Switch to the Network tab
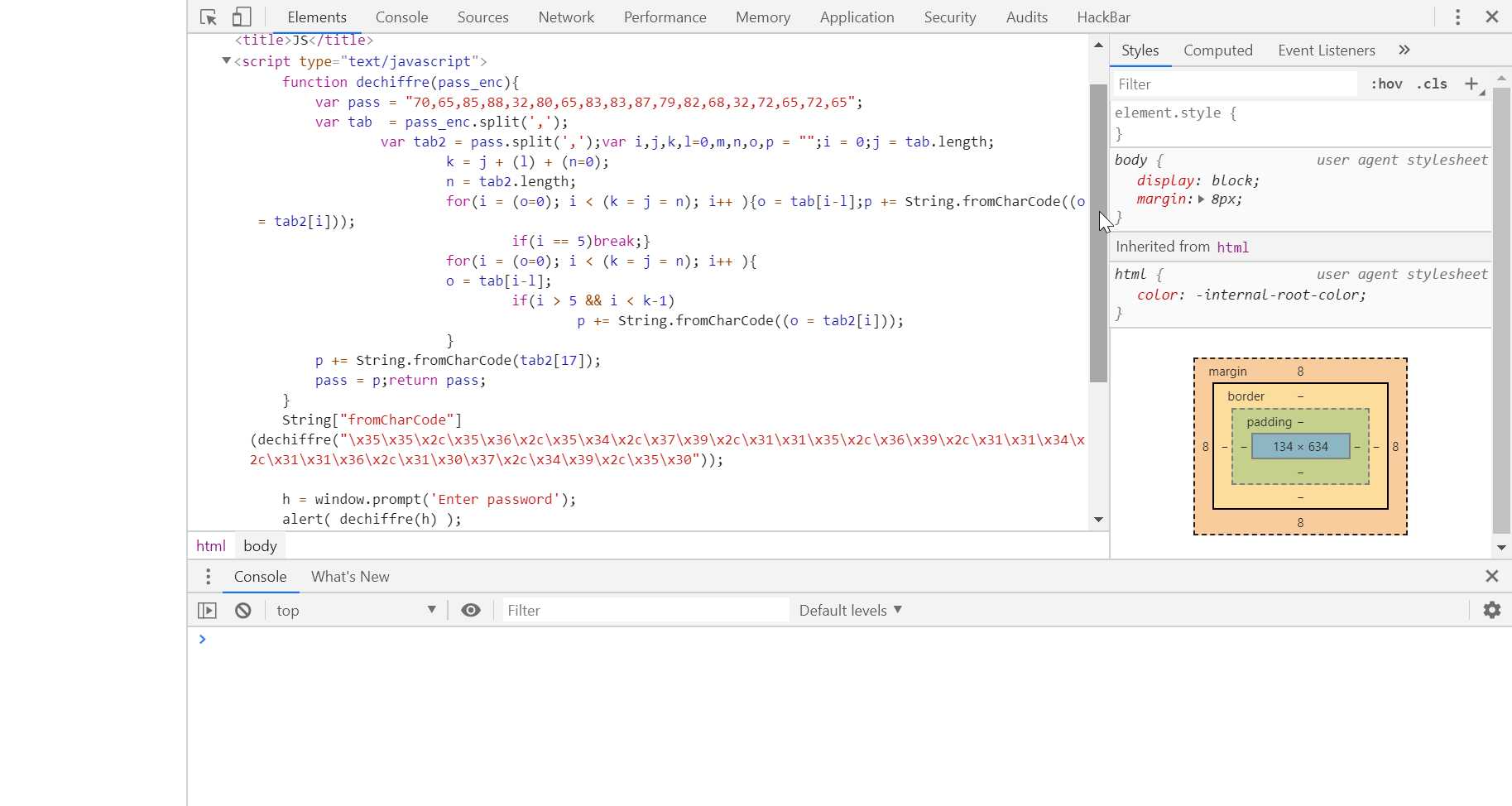 tap(566, 17)
